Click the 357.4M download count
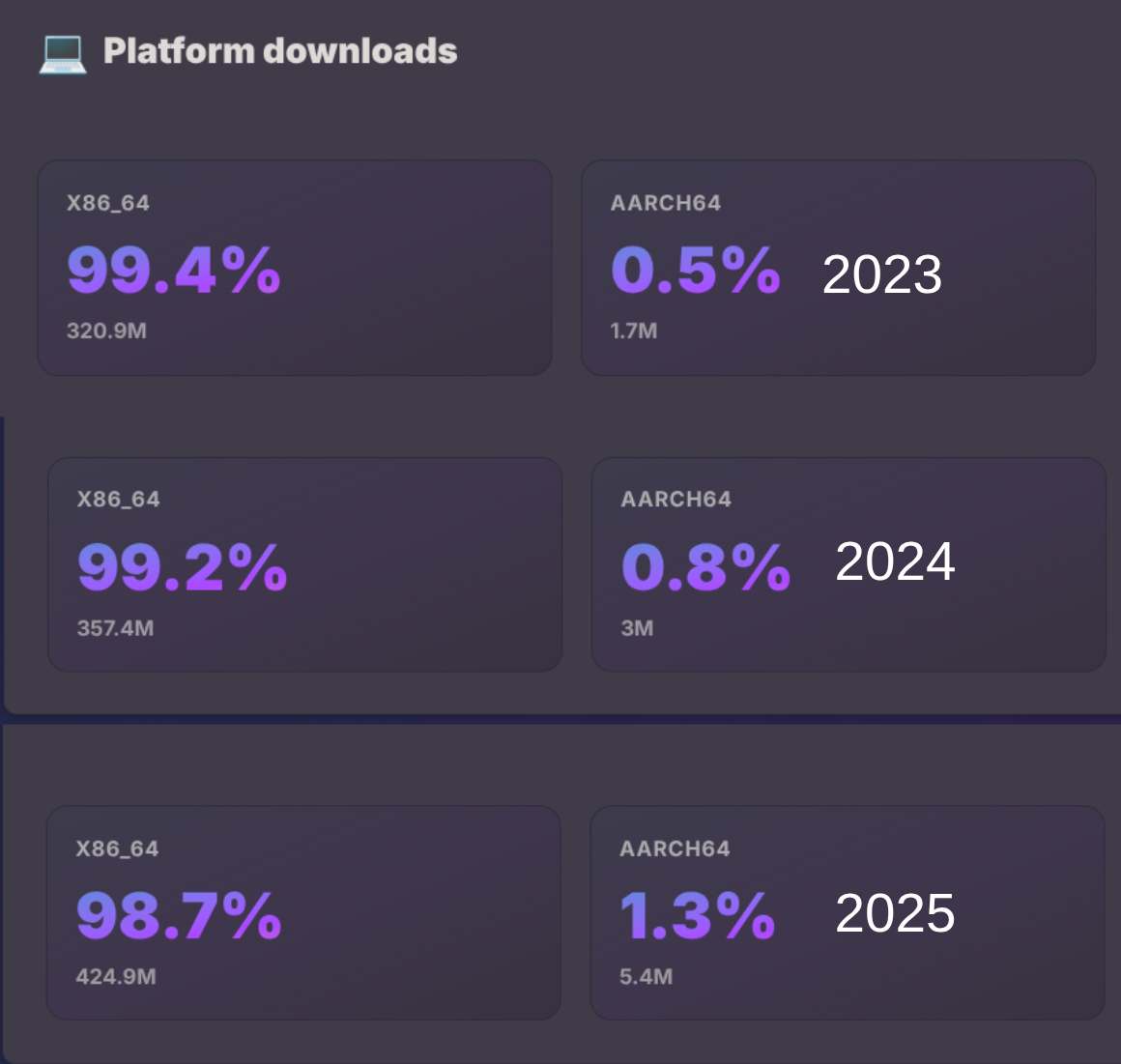This screenshot has height=1064, width=1121. tap(115, 628)
